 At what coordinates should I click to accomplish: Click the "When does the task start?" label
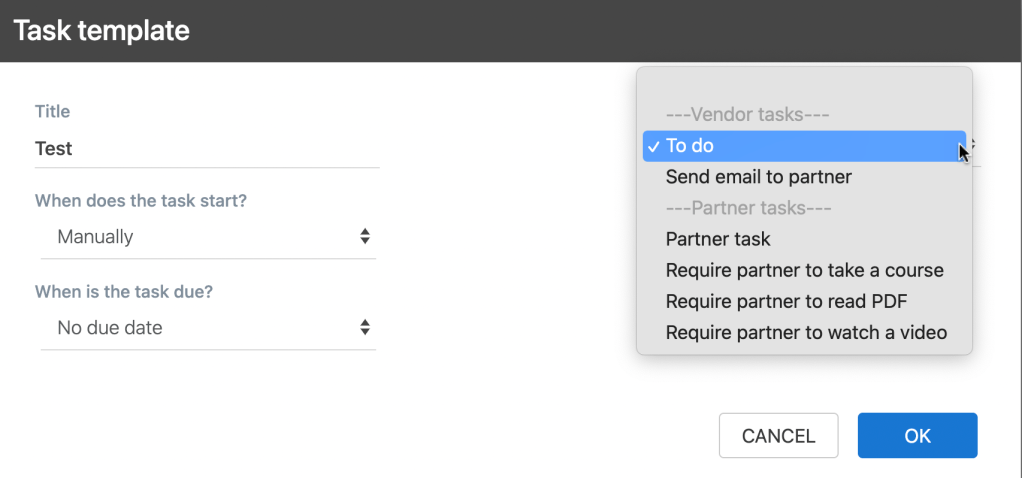point(141,201)
